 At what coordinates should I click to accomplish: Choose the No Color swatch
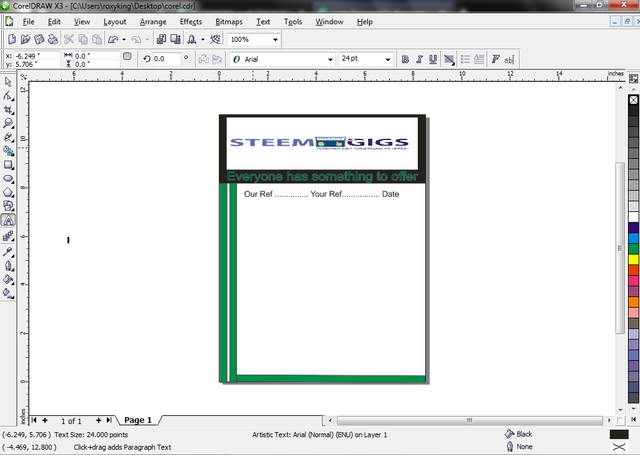click(x=633, y=100)
